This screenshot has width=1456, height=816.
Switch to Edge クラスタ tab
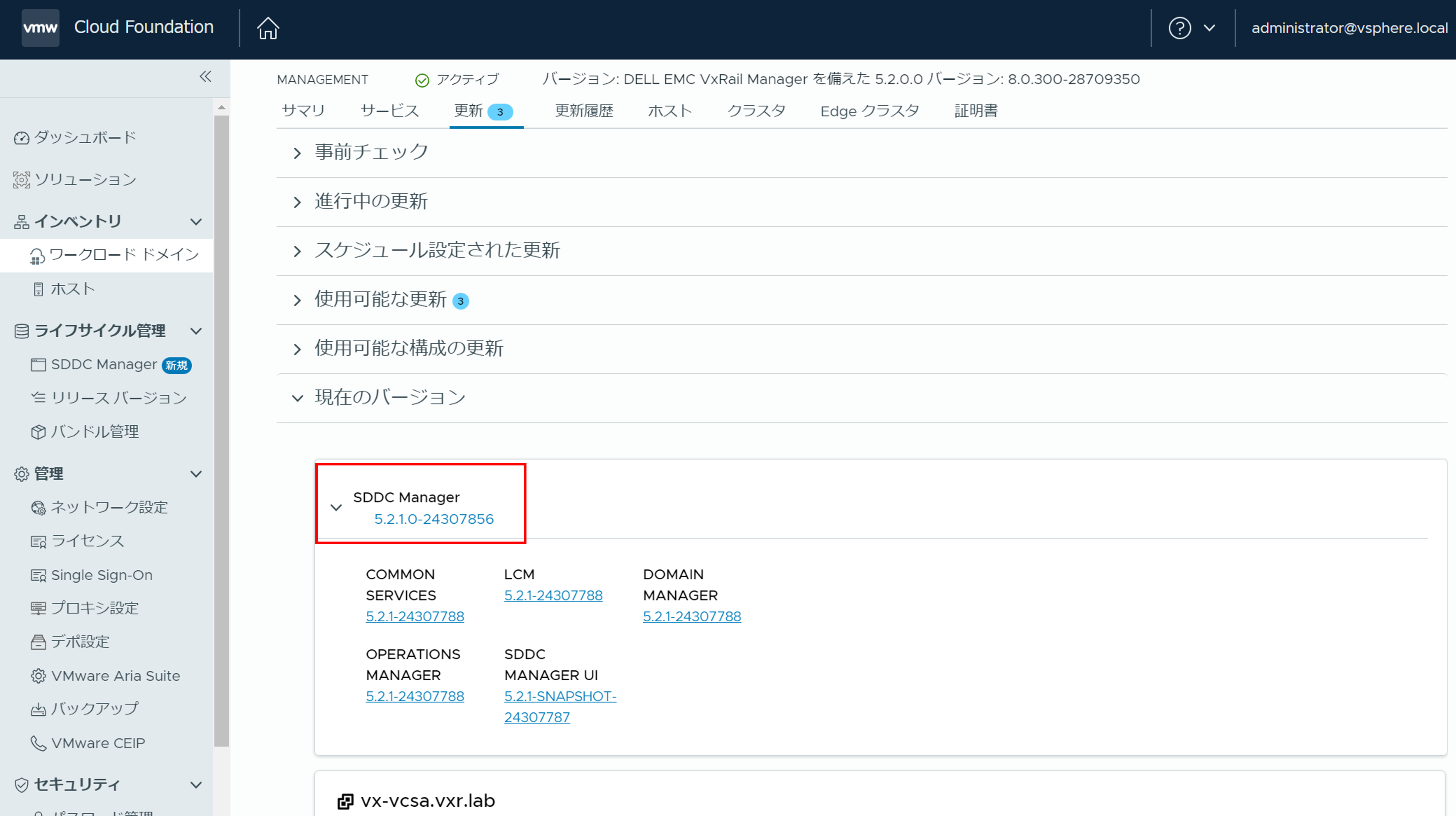tap(869, 111)
